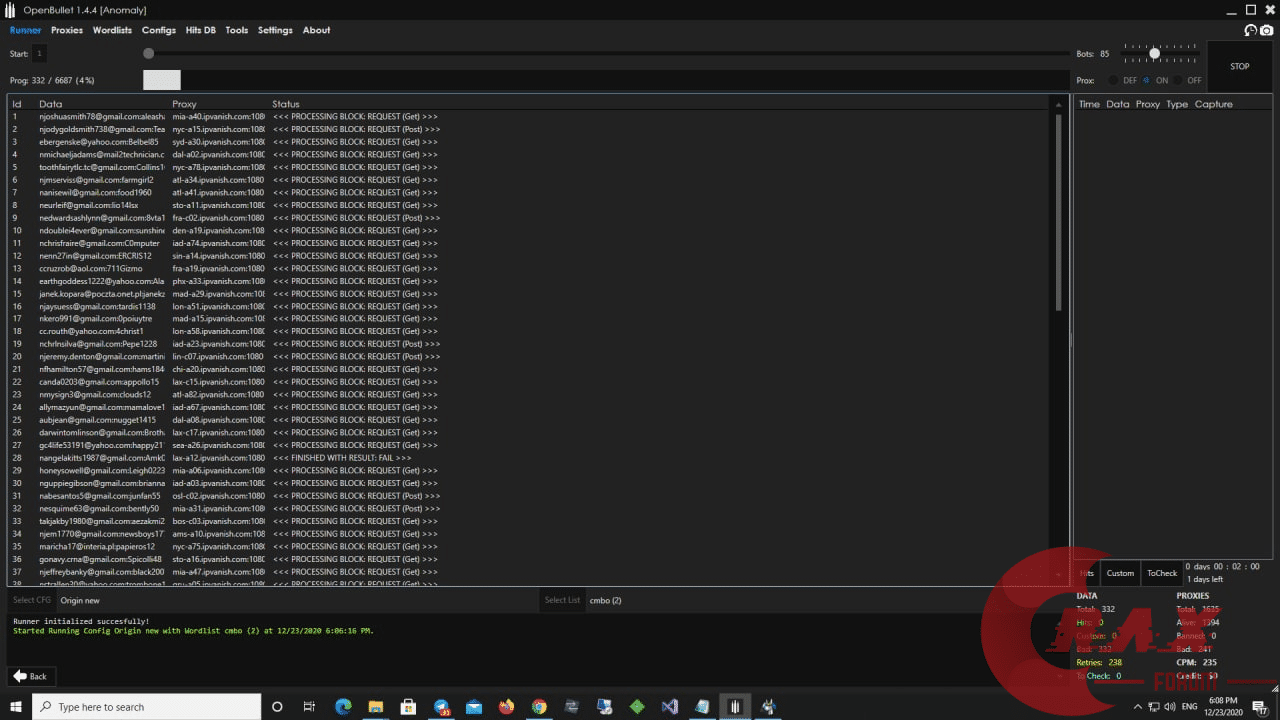Click the Time column header in hits panel
Screen dimensions: 1280x720
point(1089,104)
